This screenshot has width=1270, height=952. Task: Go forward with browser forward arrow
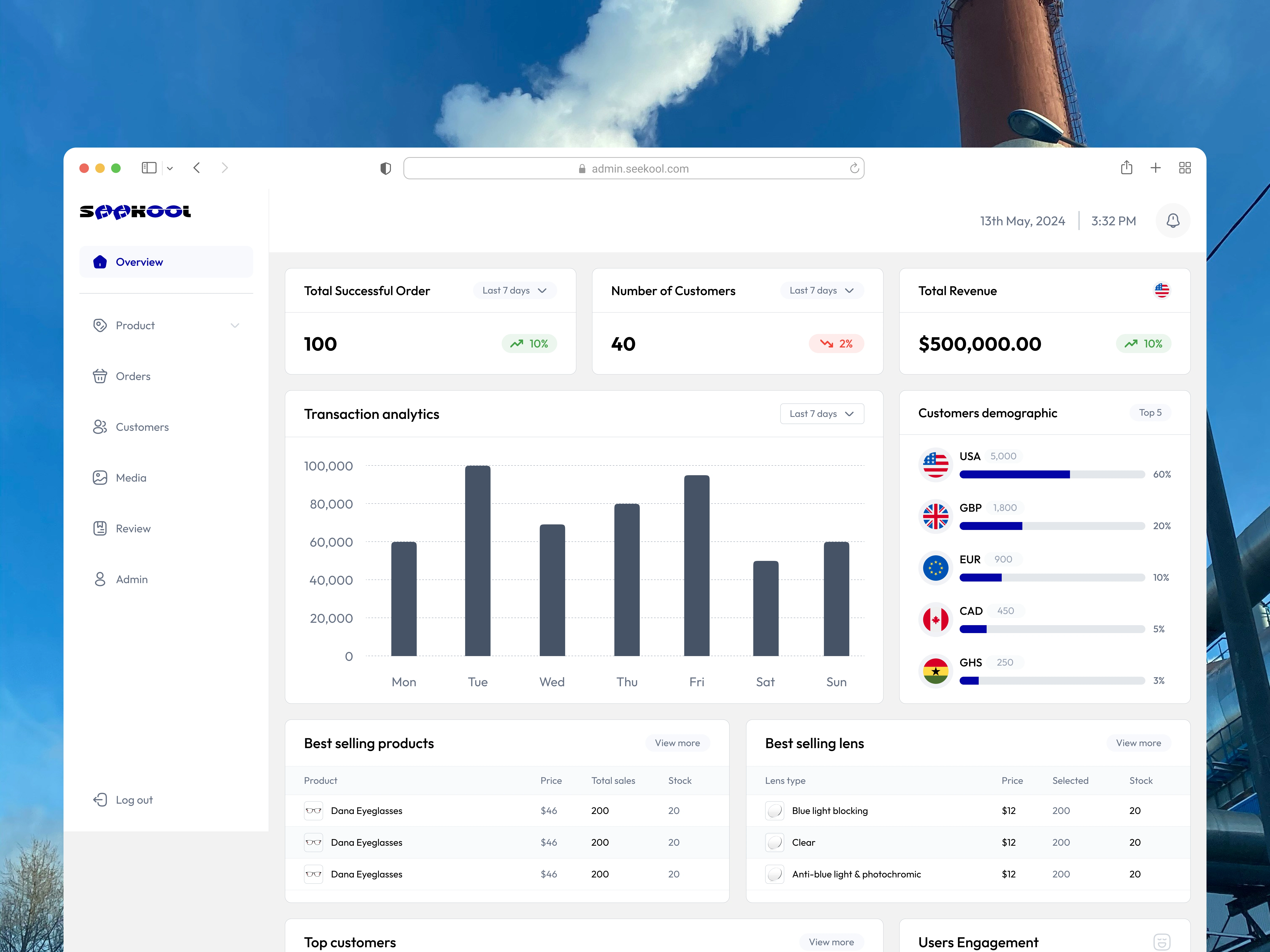[224, 168]
